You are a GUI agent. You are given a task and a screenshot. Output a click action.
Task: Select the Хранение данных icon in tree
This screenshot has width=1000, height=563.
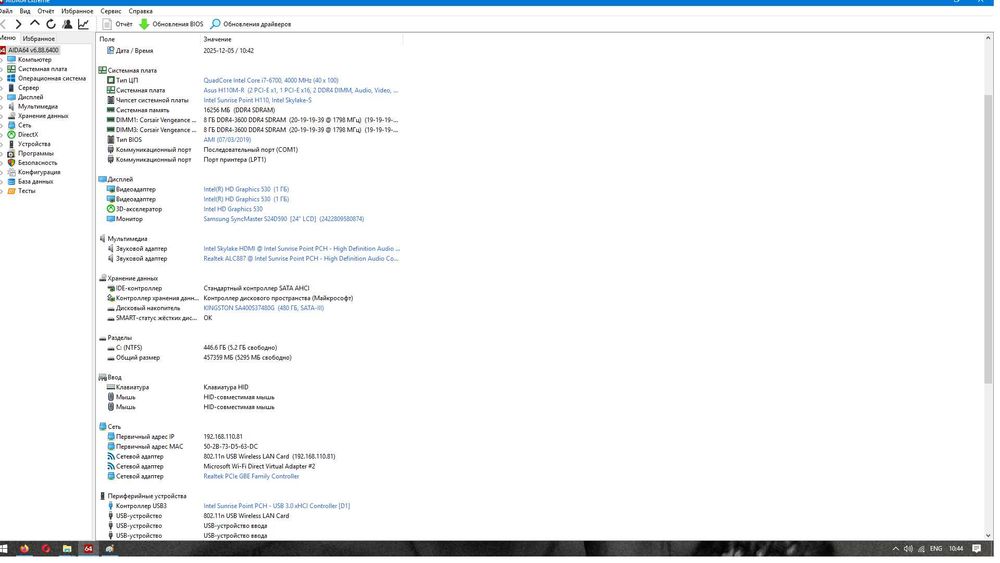[11, 116]
